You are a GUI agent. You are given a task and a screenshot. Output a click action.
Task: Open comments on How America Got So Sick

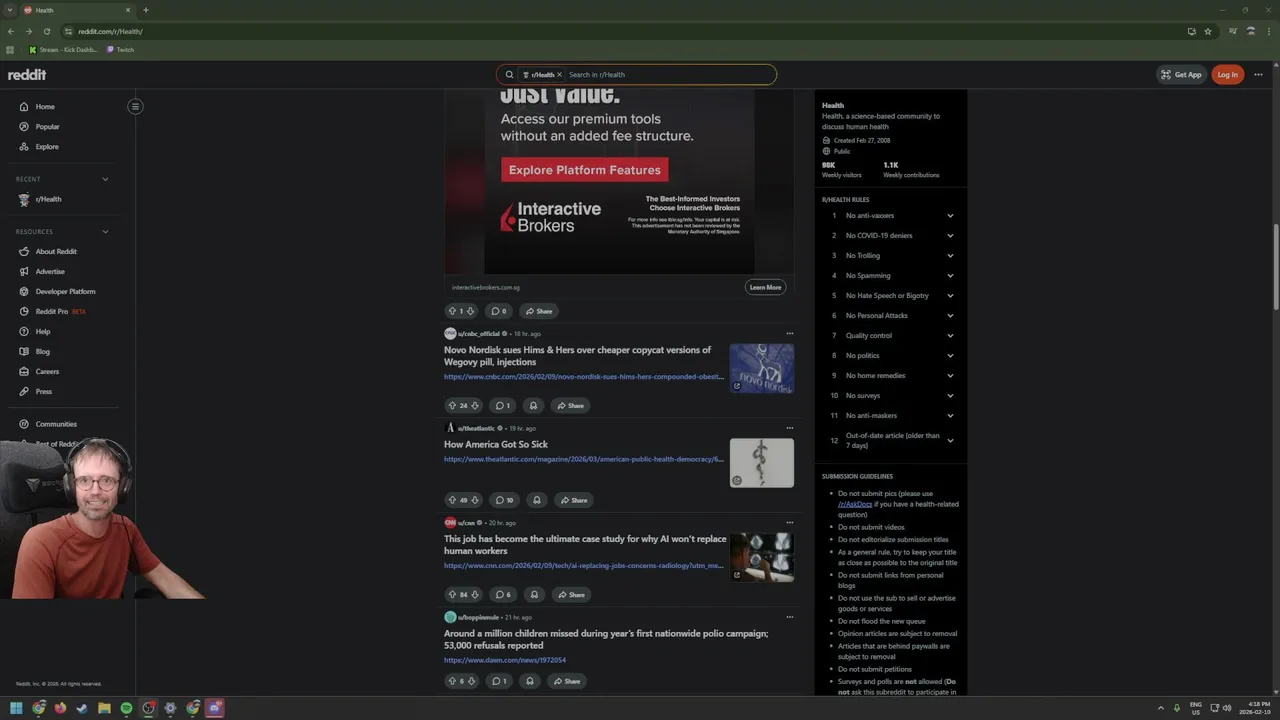(x=503, y=500)
